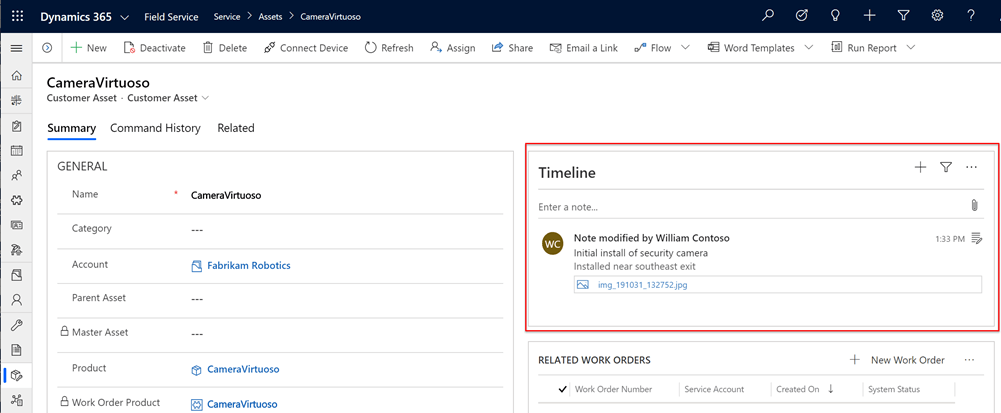Open the person contact sidebar icon

(17, 299)
